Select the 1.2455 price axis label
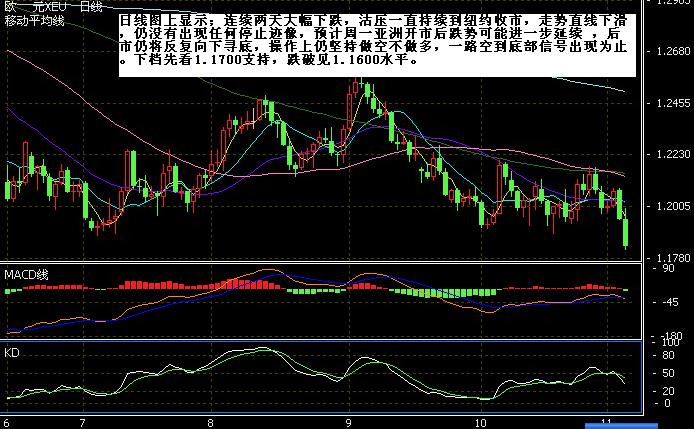Viewport: 694px width, 429px height. (674, 103)
